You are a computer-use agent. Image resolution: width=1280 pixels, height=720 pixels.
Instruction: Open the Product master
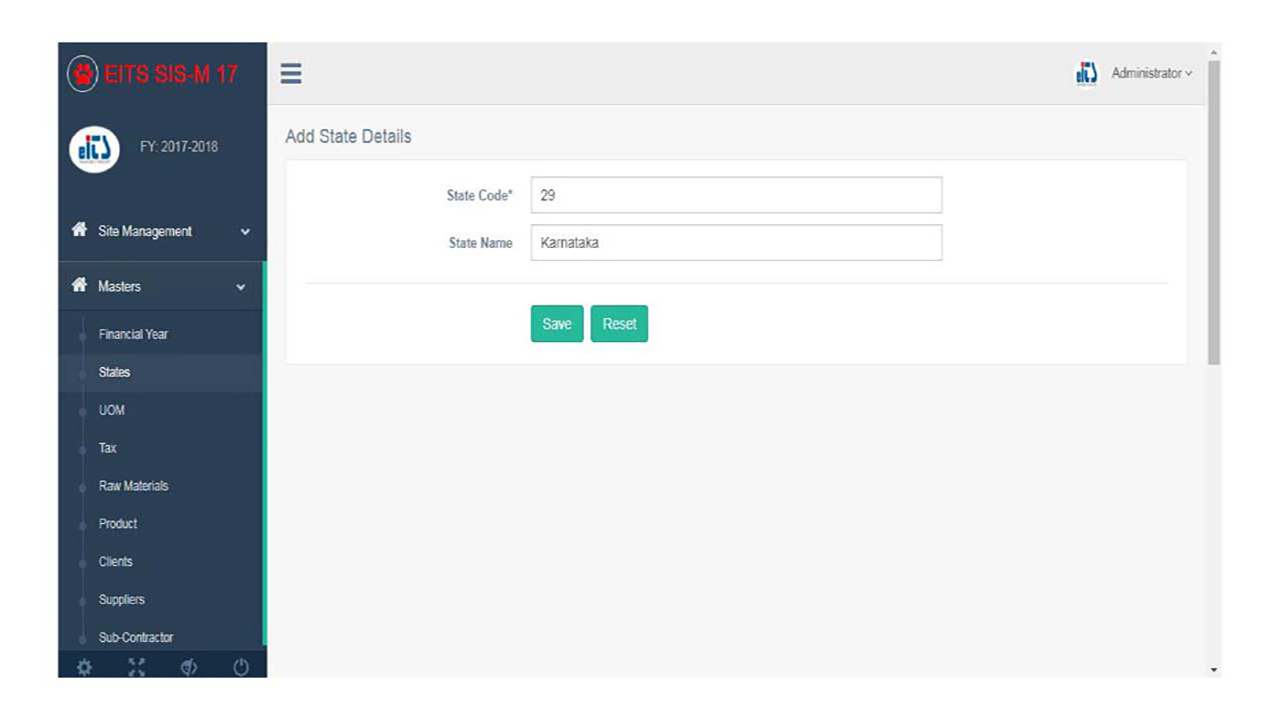(x=118, y=524)
